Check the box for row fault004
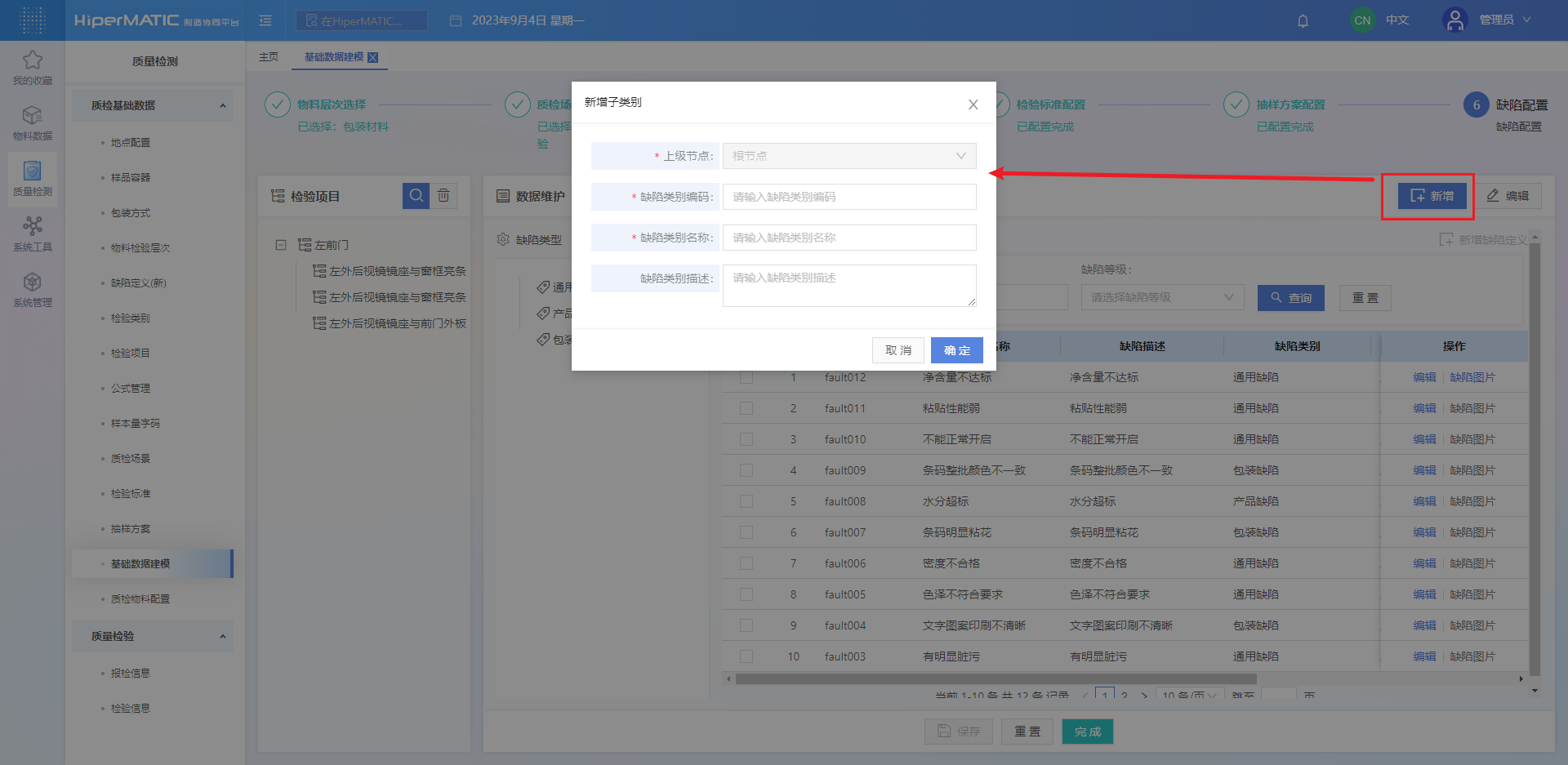 tap(746, 625)
